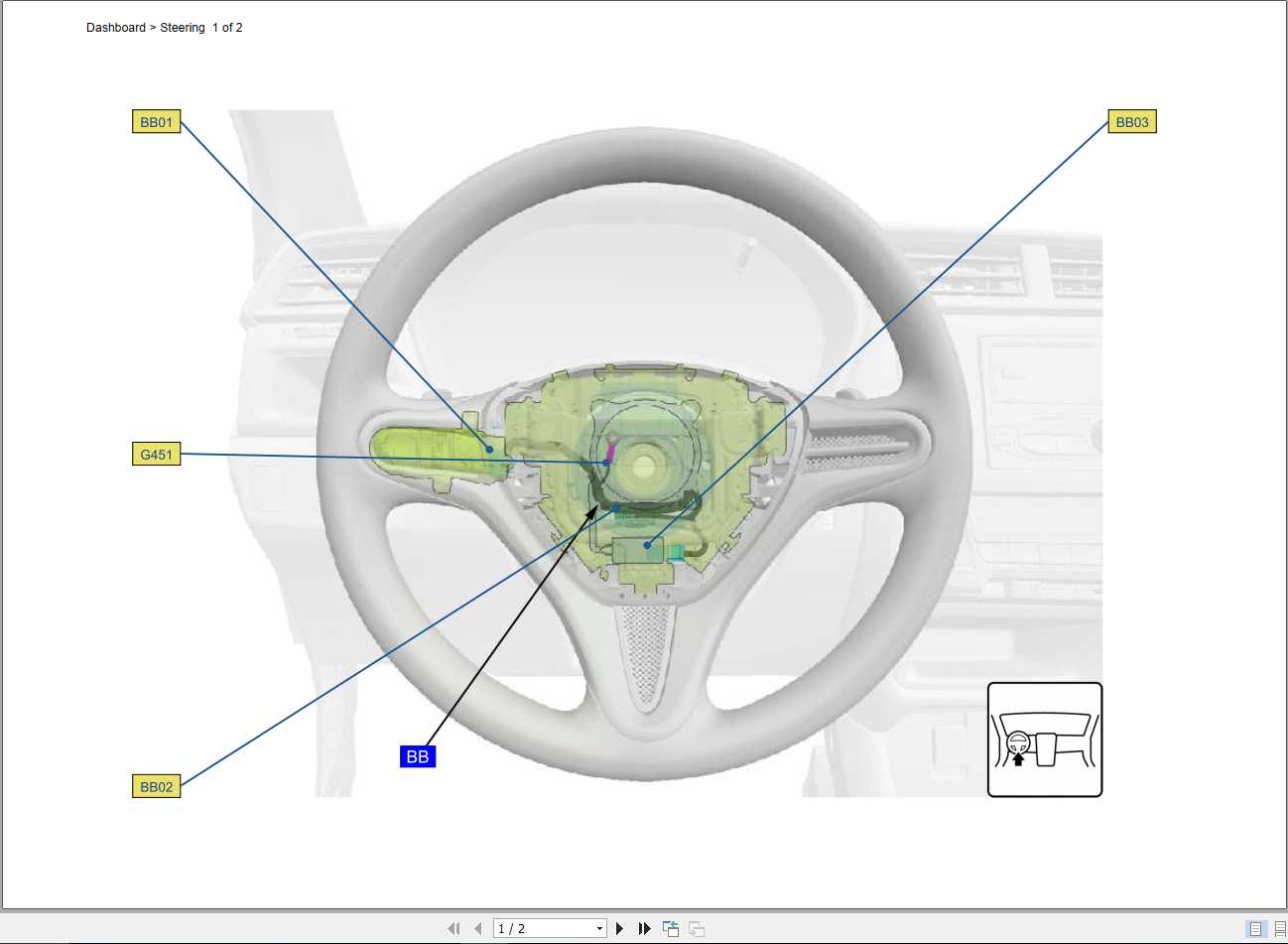The height and width of the screenshot is (944, 1288).
Task: Go to the previous page
Action: click(x=478, y=928)
